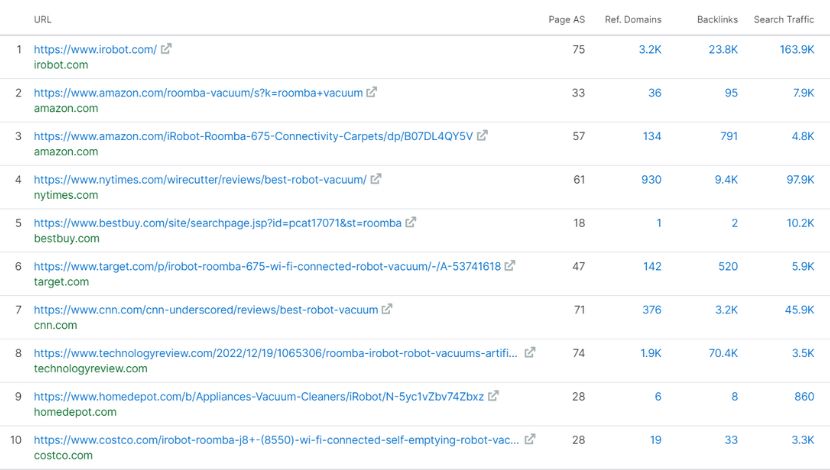Sort by Search Traffic column header
Viewport: 830px width, 470px height.
[x=783, y=19]
